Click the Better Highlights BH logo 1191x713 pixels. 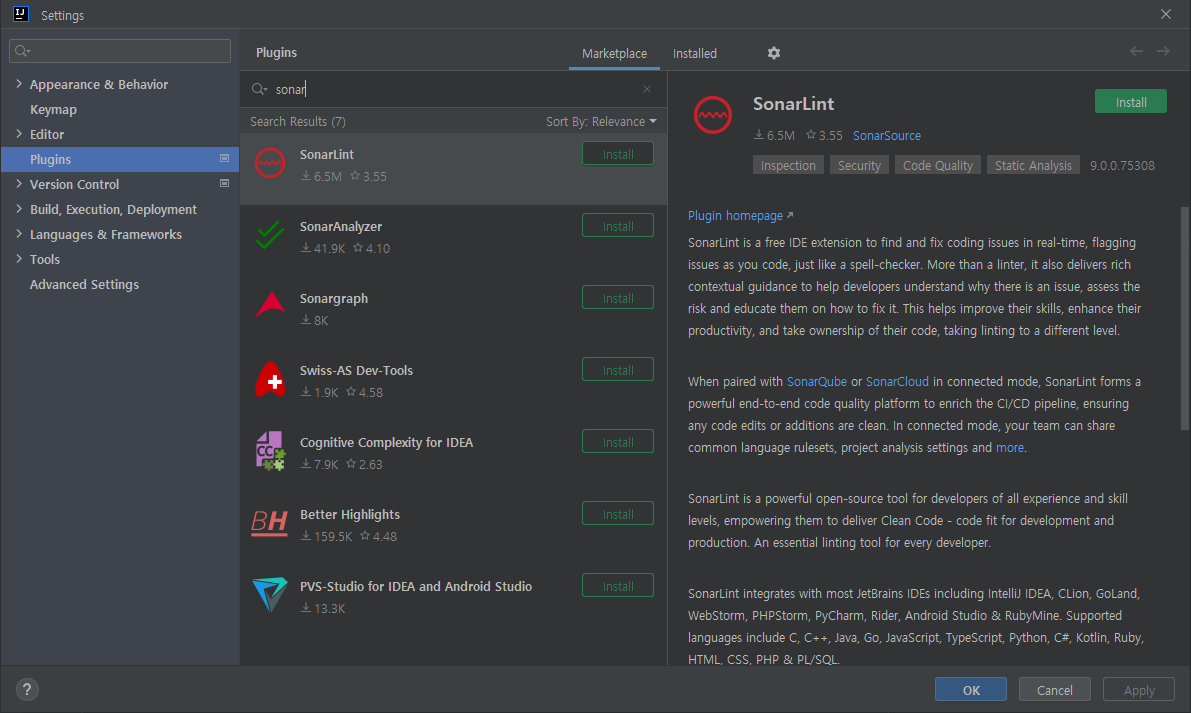click(270, 524)
